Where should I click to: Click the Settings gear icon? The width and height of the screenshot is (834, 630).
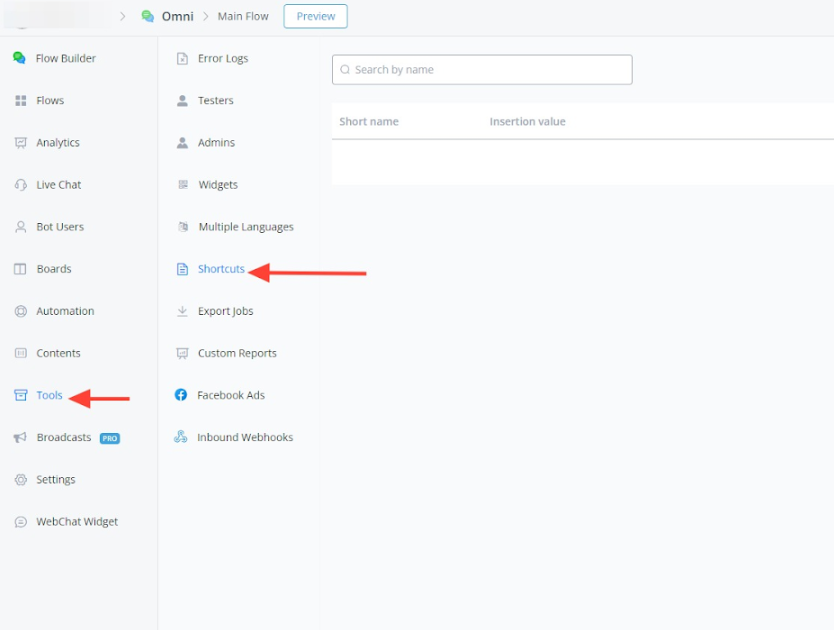[20, 480]
